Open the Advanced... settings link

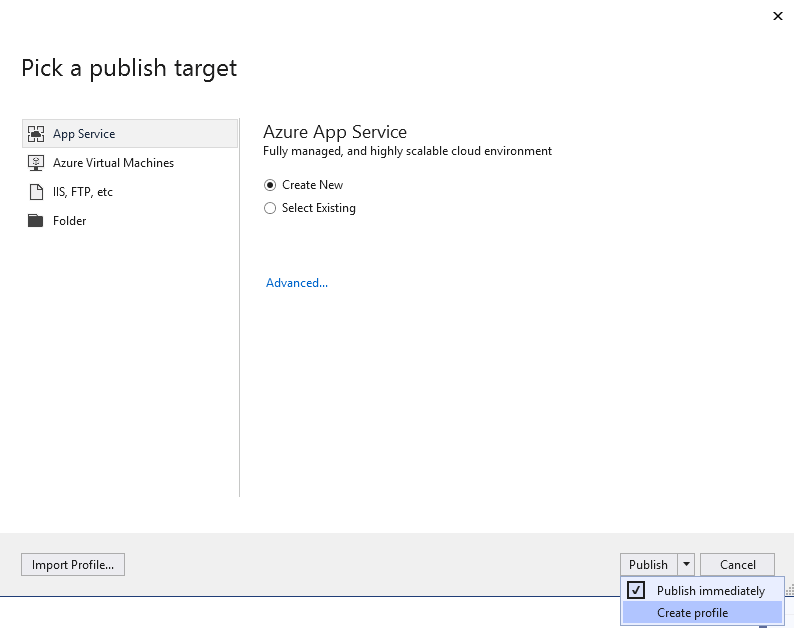[297, 283]
